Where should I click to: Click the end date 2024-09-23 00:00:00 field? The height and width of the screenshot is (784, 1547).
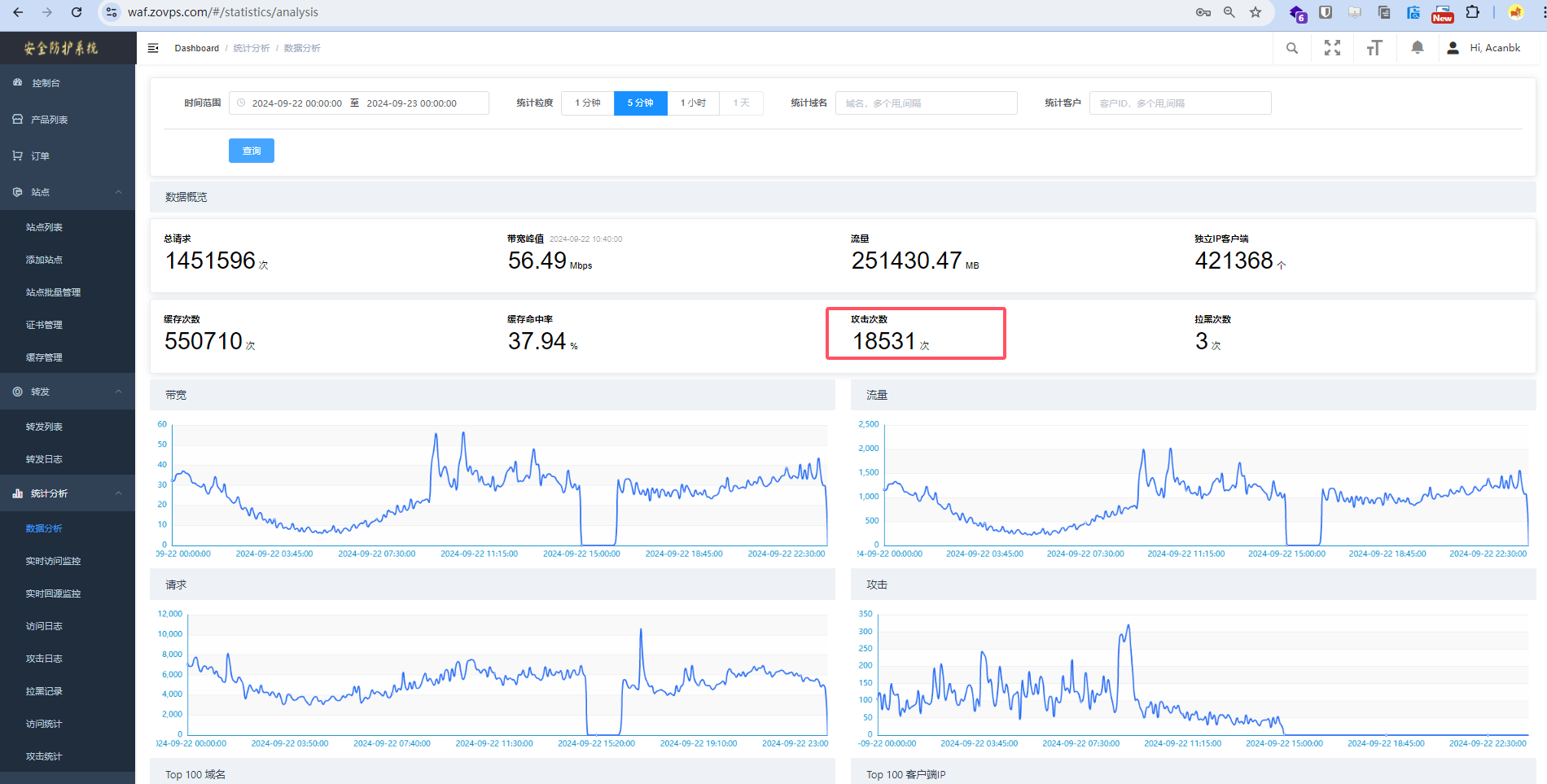(411, 103)
